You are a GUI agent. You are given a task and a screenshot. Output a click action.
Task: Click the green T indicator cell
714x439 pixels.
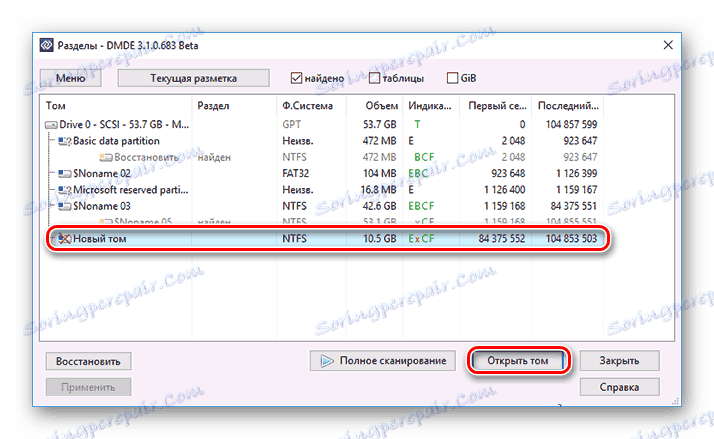click(x=417, y=125)
